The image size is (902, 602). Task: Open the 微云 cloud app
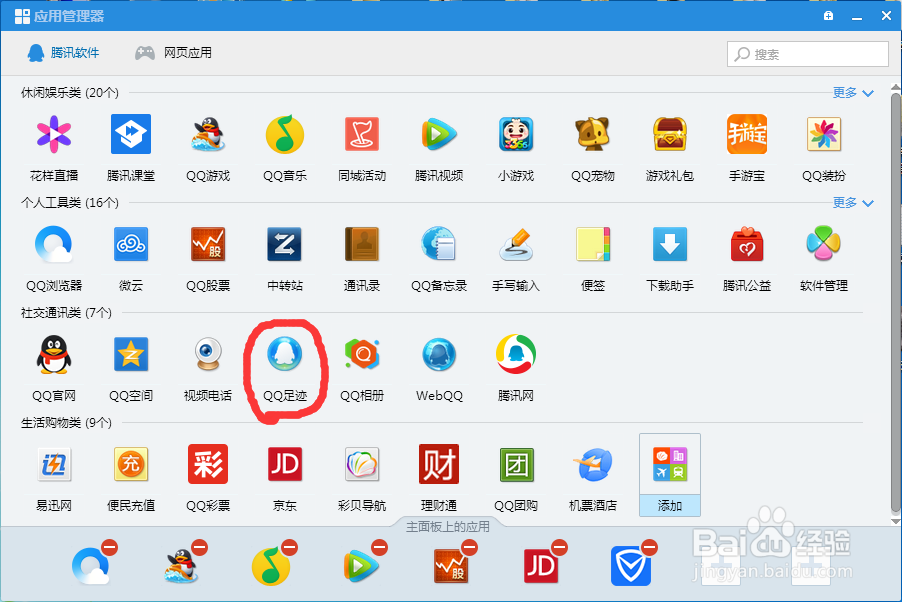click(130, 244)
